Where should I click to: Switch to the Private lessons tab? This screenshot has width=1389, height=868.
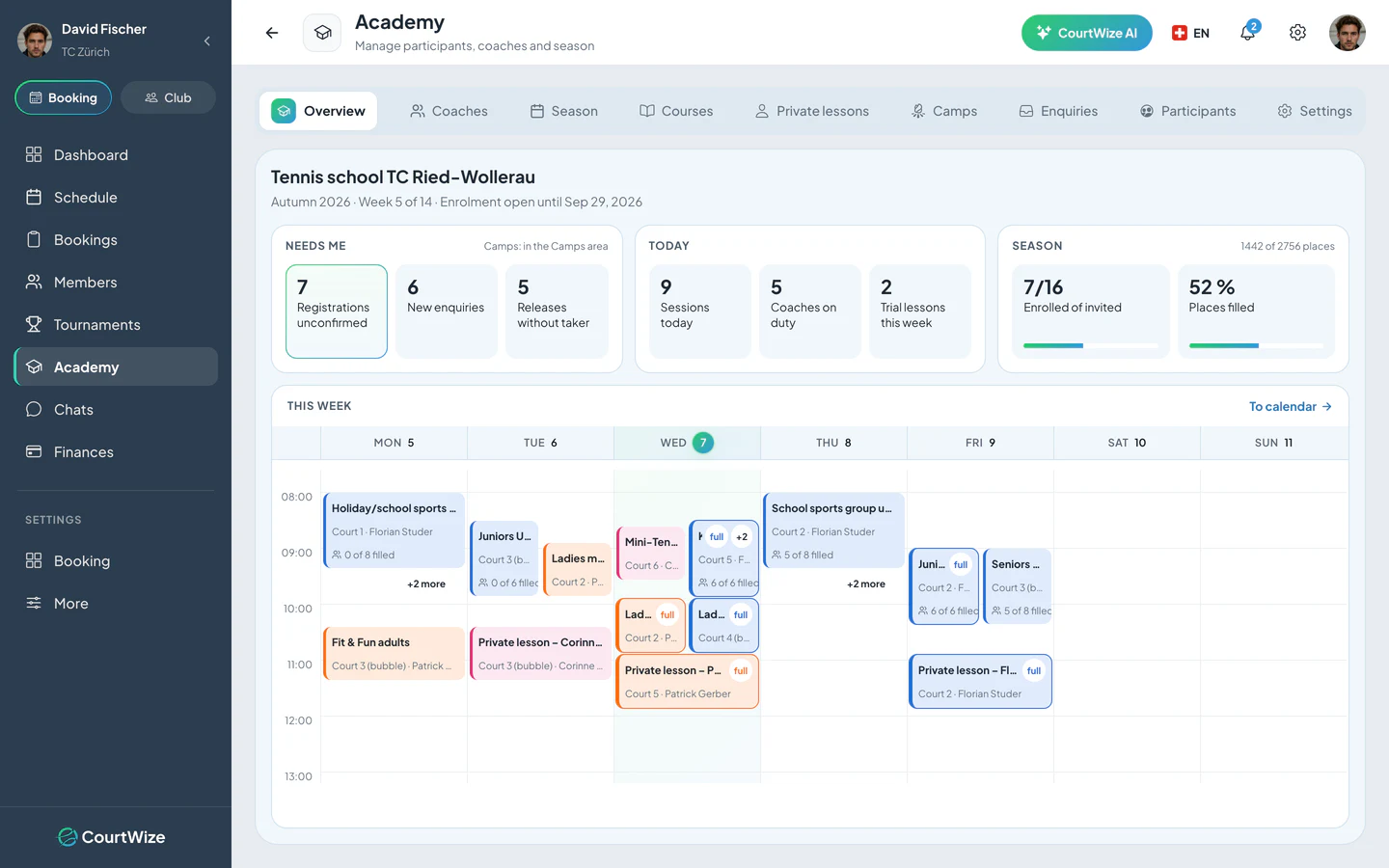click(x=812, y=111)
